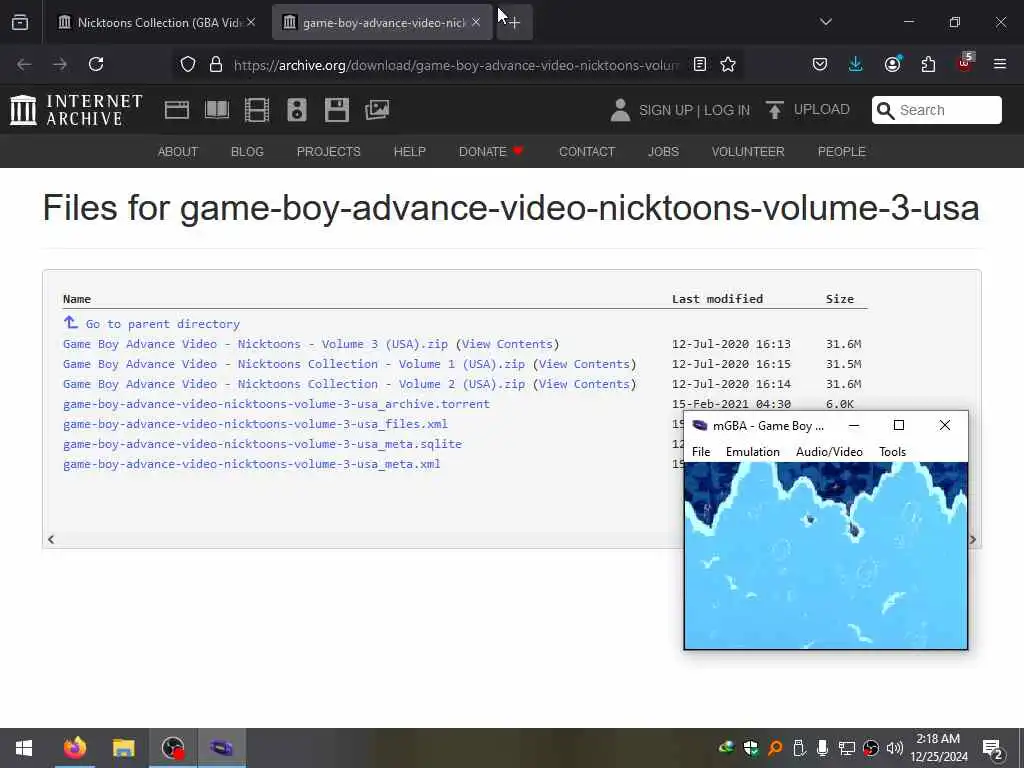Open a new browser tab
The height and width of the screenshot is (768, 1024).
[515, 23]
